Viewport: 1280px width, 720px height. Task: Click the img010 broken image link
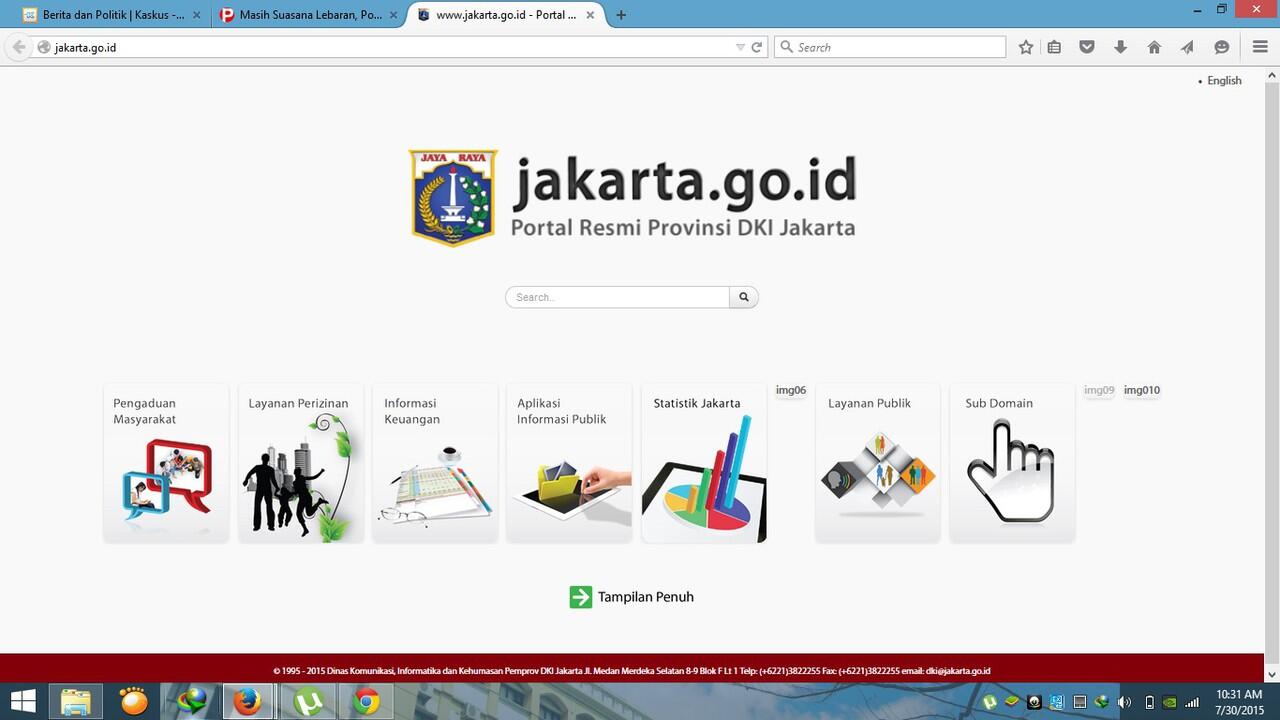coord(1141,390)
